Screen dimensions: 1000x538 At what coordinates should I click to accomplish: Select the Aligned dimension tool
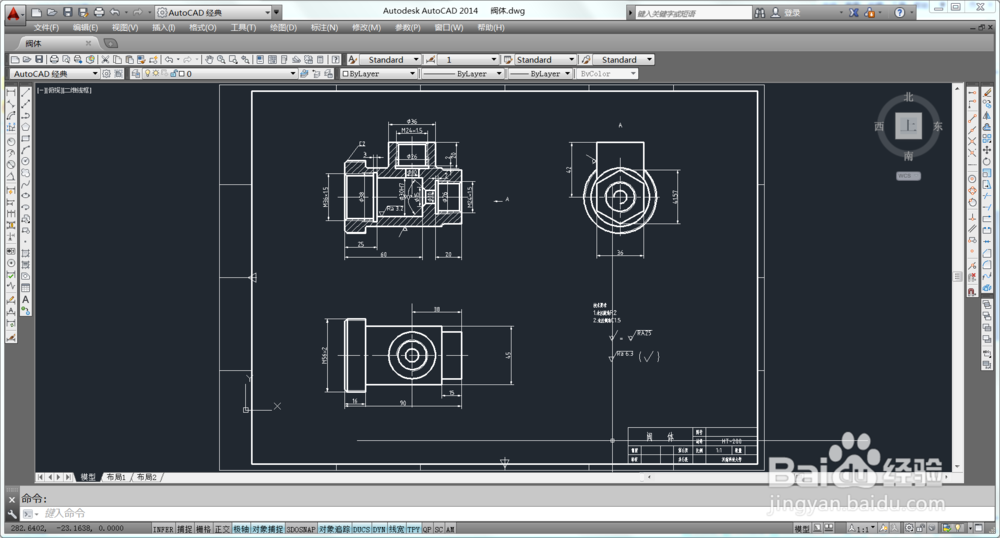click(x=11, y=104)
